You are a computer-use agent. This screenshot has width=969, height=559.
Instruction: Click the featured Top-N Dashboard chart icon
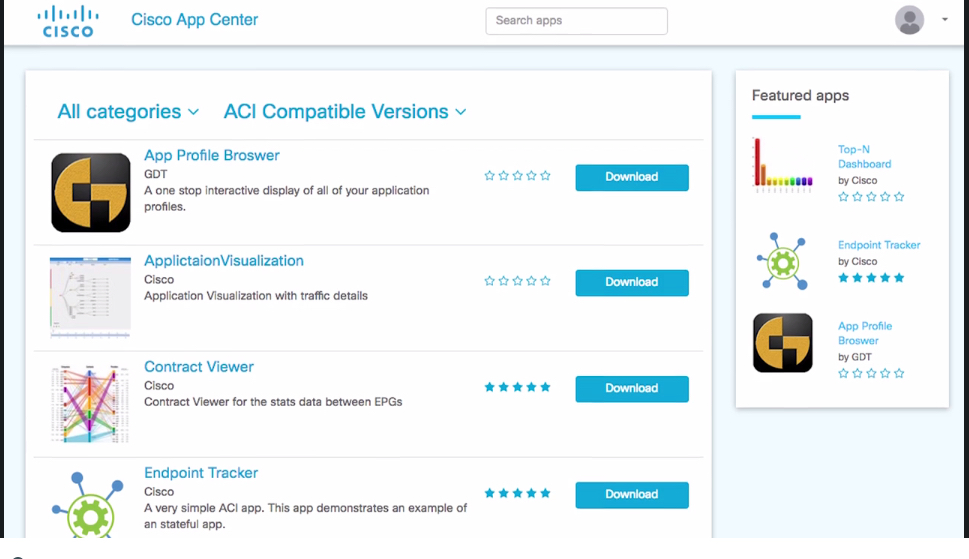pyautogui.click(x=782, y=164)
